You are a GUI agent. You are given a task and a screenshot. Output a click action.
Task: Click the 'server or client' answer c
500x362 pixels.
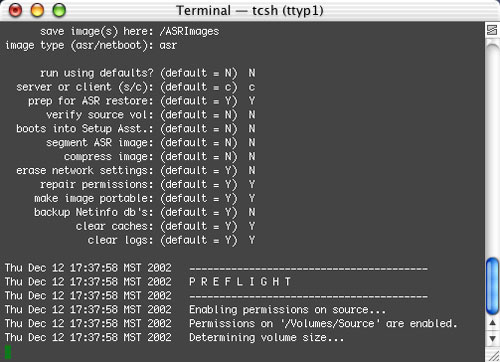252,87
